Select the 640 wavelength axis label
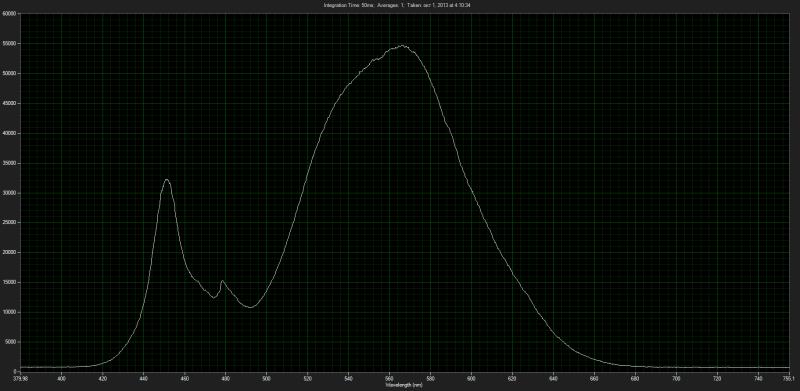 554,379
